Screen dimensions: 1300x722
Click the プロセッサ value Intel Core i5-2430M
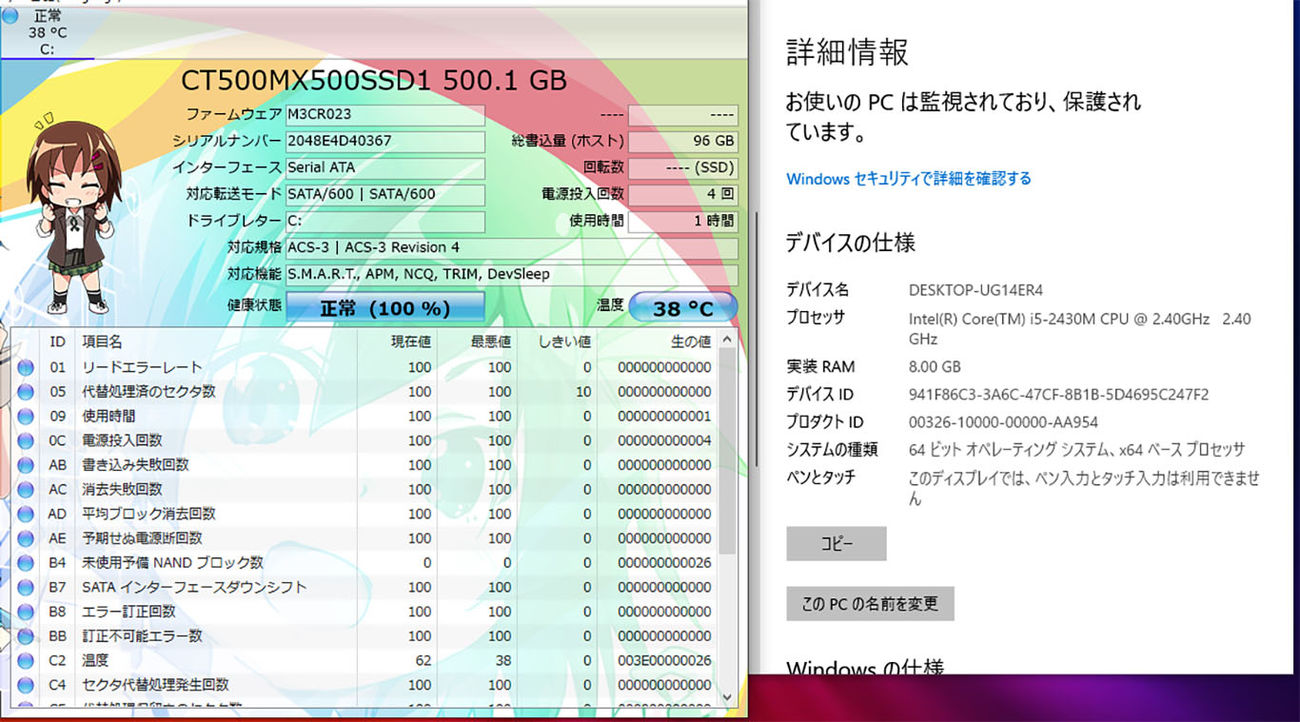pos(1080,328)
